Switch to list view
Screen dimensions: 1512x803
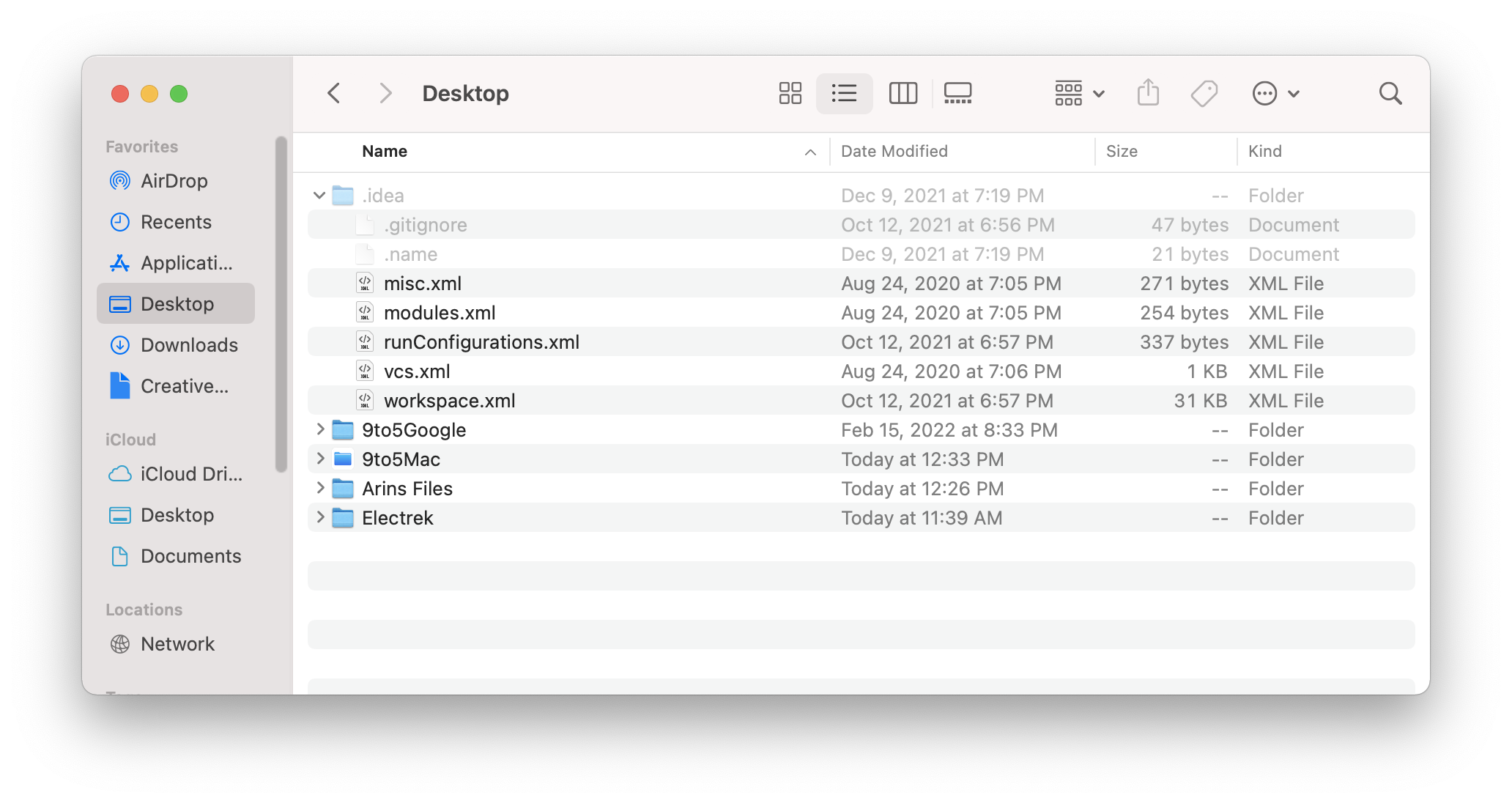coord(845,93)
